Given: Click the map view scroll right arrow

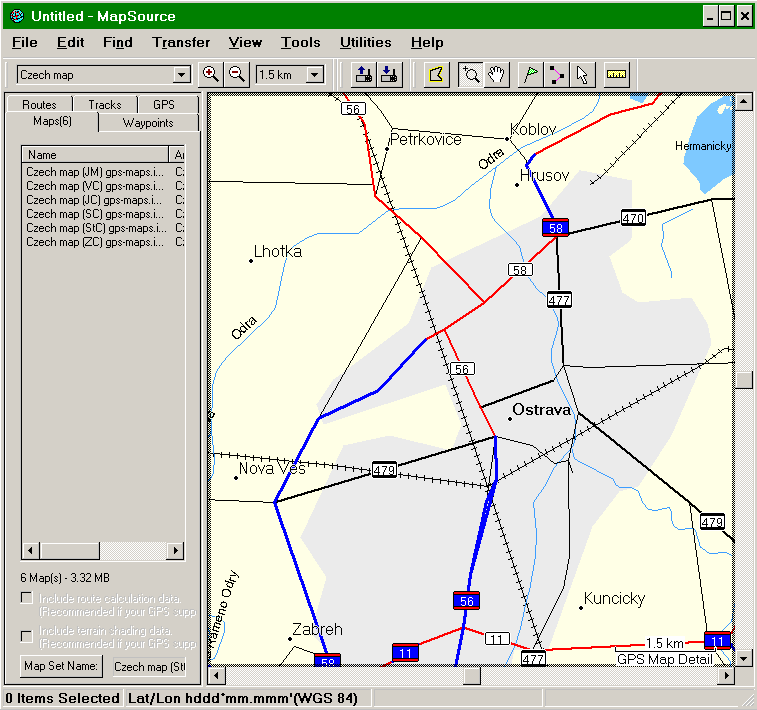Looking at the screenshot, I should pyautogui.click(x=726, y=676).
